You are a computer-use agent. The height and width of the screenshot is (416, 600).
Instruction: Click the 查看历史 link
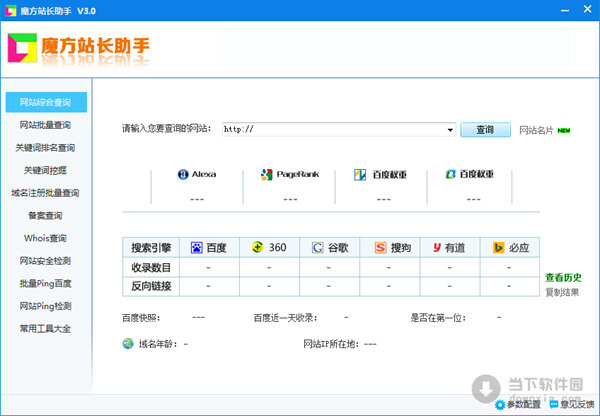(x=563, y=277)
